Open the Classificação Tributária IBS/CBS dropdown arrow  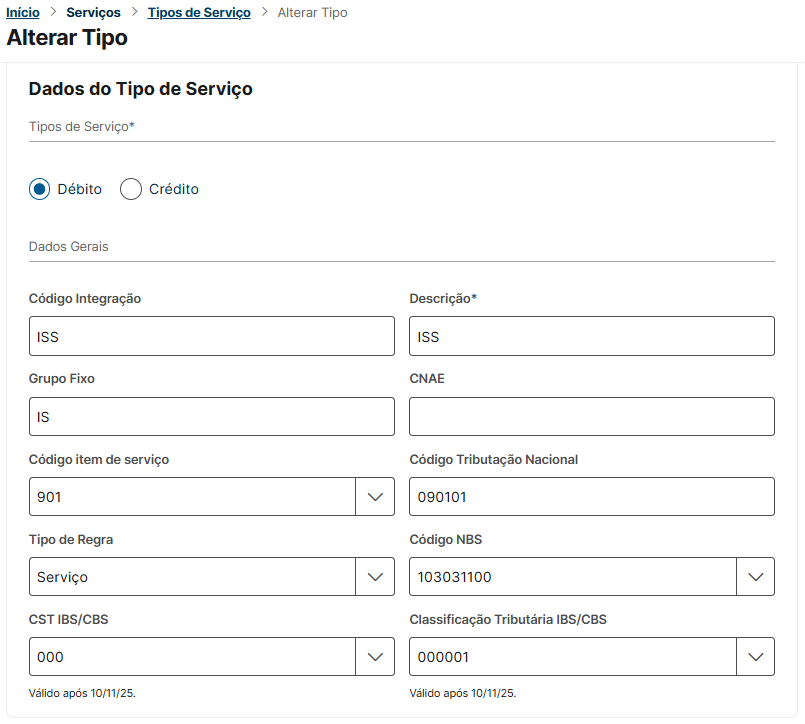pyautogui.click(x=755, y=657)
